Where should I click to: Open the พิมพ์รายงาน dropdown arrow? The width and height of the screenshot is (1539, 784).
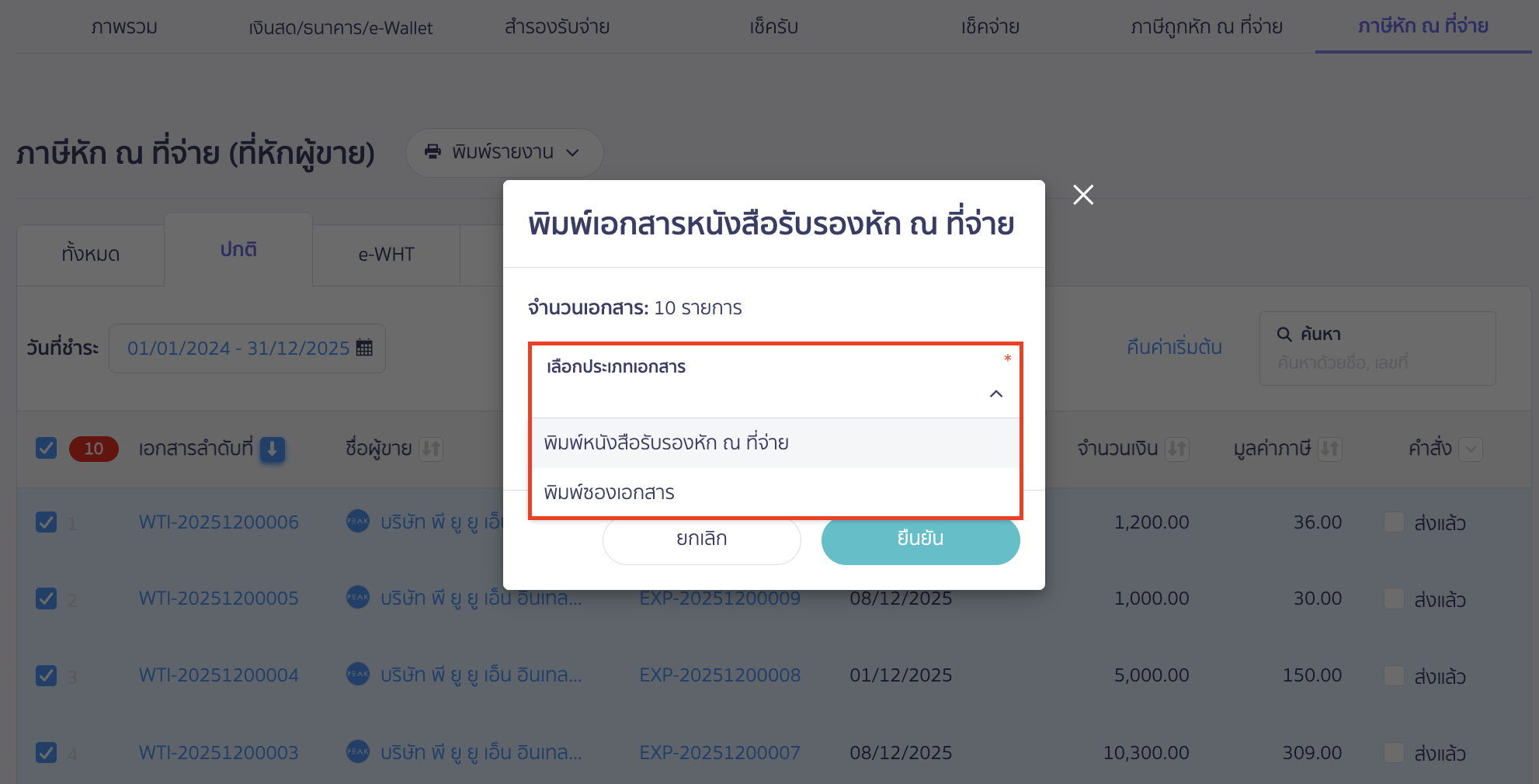click(x=573, y=153)
